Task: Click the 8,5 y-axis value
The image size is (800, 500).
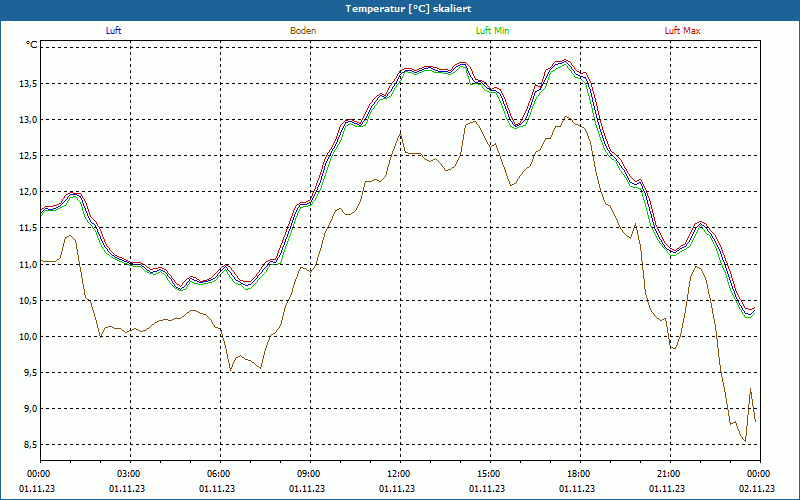Action: [31, 445]
